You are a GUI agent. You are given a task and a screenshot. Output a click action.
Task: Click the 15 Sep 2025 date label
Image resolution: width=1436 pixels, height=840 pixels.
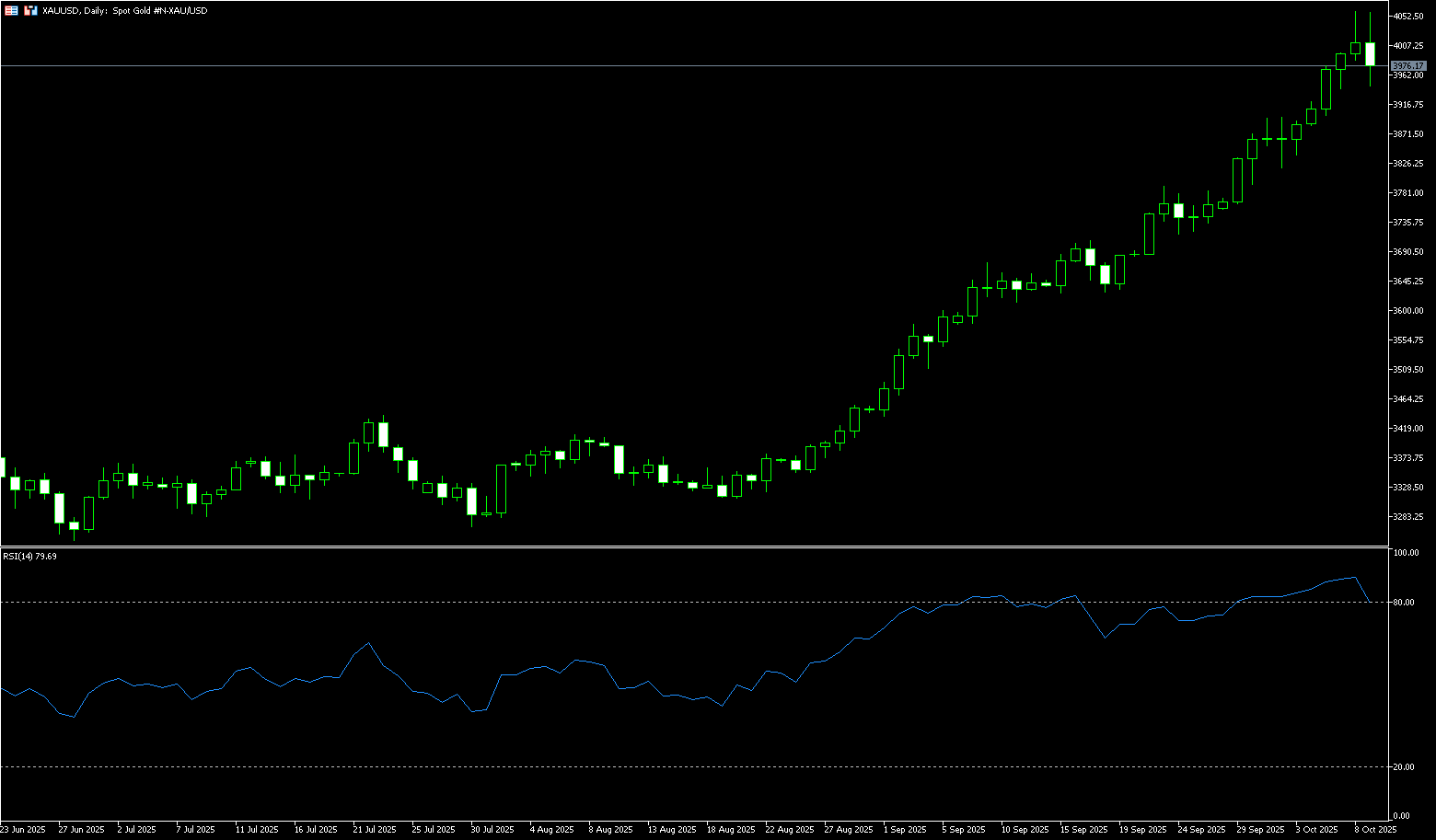(1083, 830)
